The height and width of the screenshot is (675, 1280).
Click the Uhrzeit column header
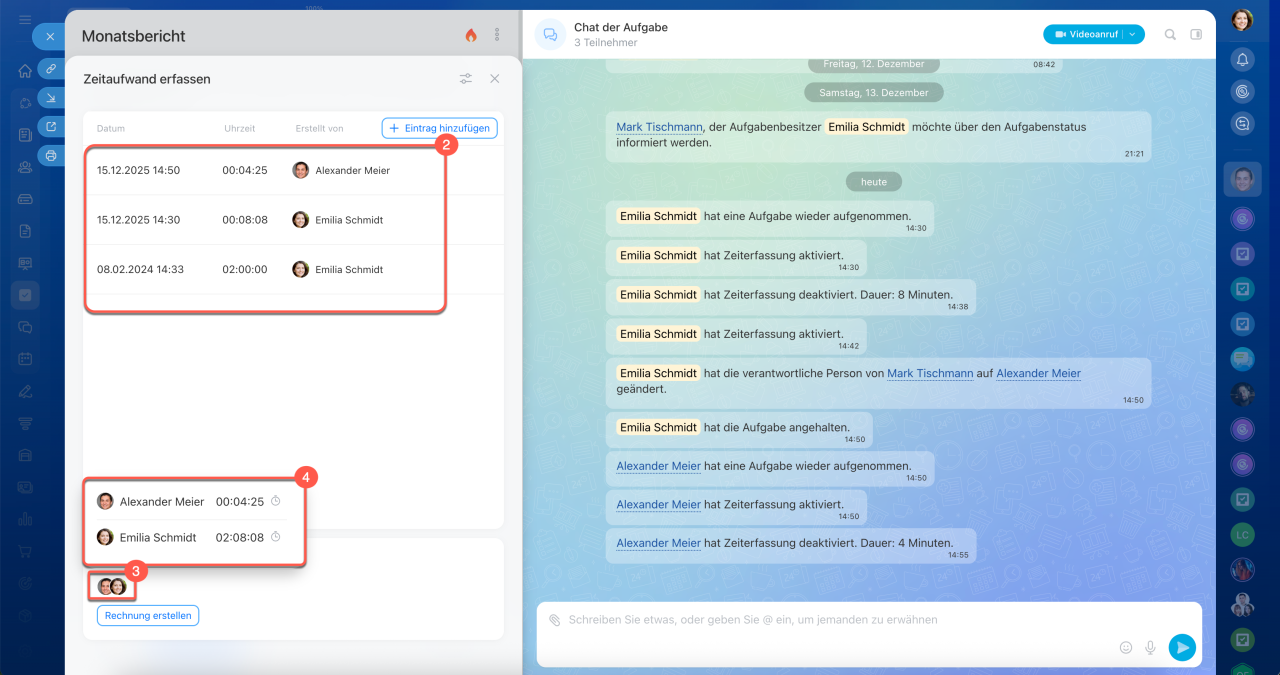coord(239,129)
